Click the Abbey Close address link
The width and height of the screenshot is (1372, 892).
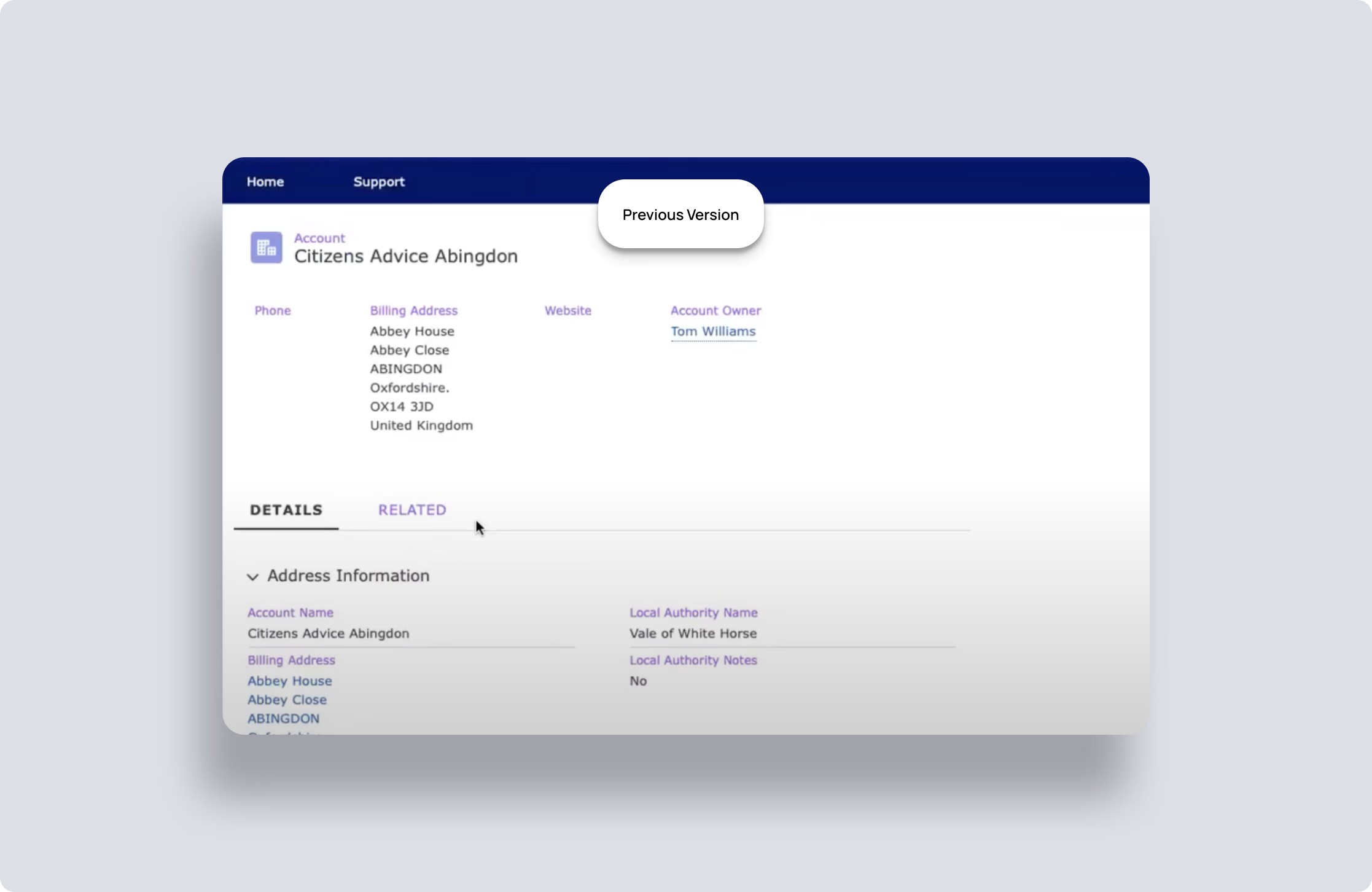tap(287, 700)
